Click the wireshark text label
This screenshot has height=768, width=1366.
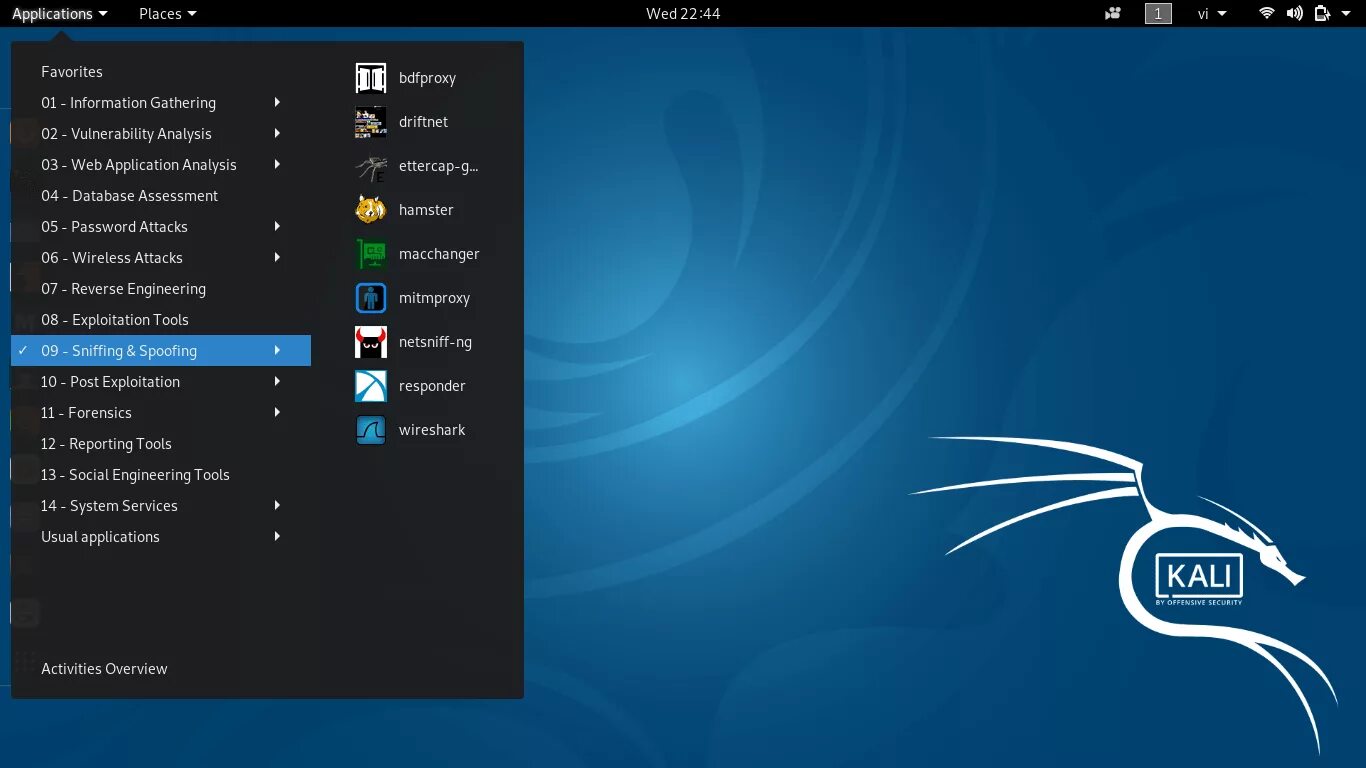click(x=432, y=430)
